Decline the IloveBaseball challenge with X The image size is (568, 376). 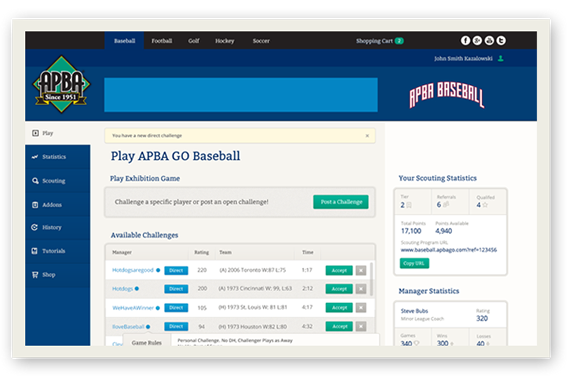[361, 327]
